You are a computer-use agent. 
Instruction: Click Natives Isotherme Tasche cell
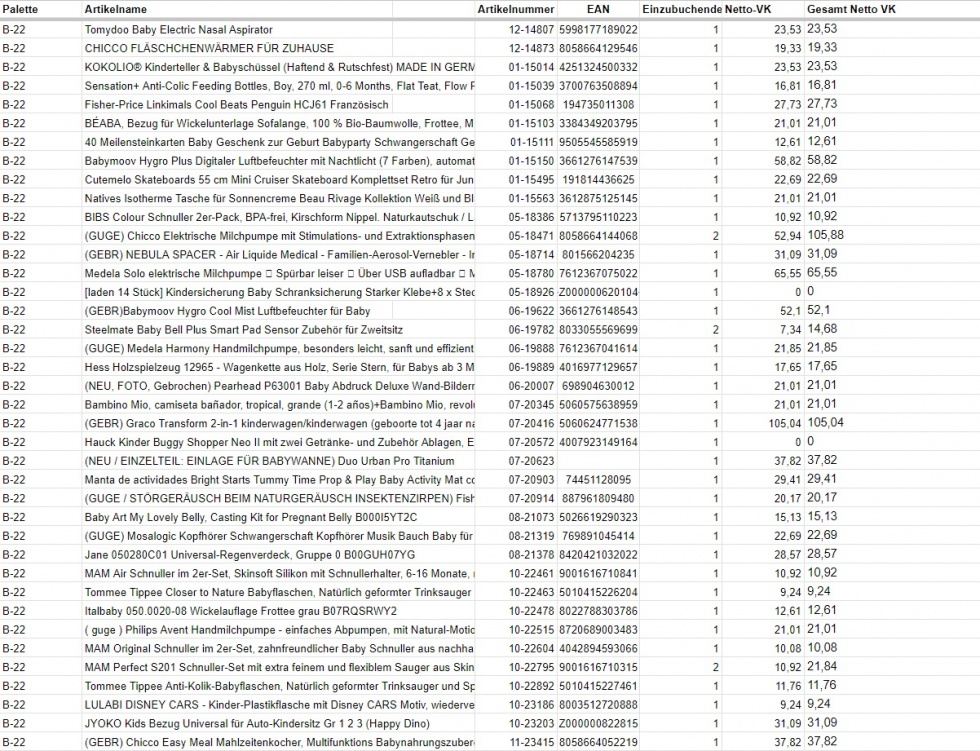point(279,198)
